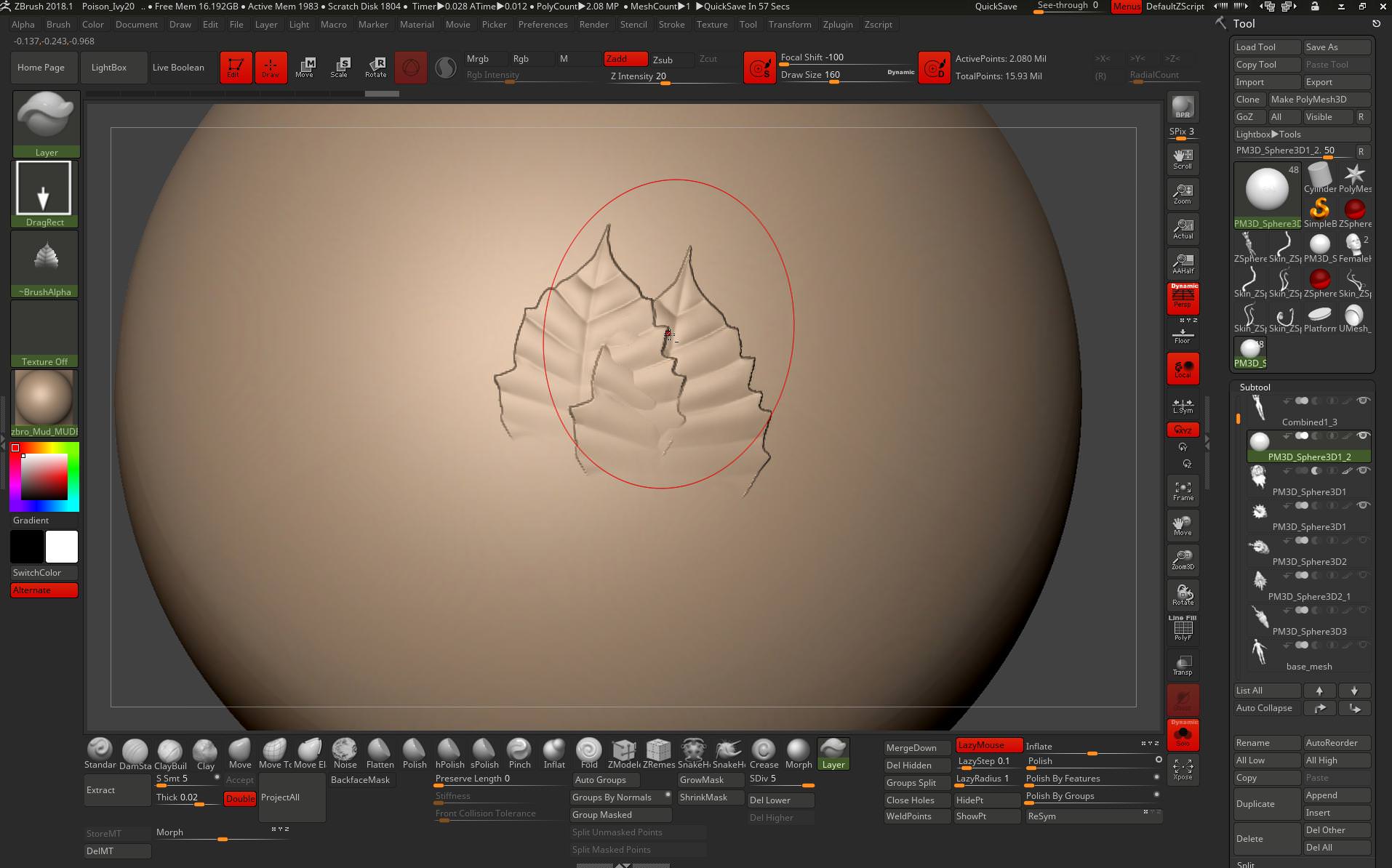Click the QuickSave button
1392x868 pixels.
click(x=996, y=7)
